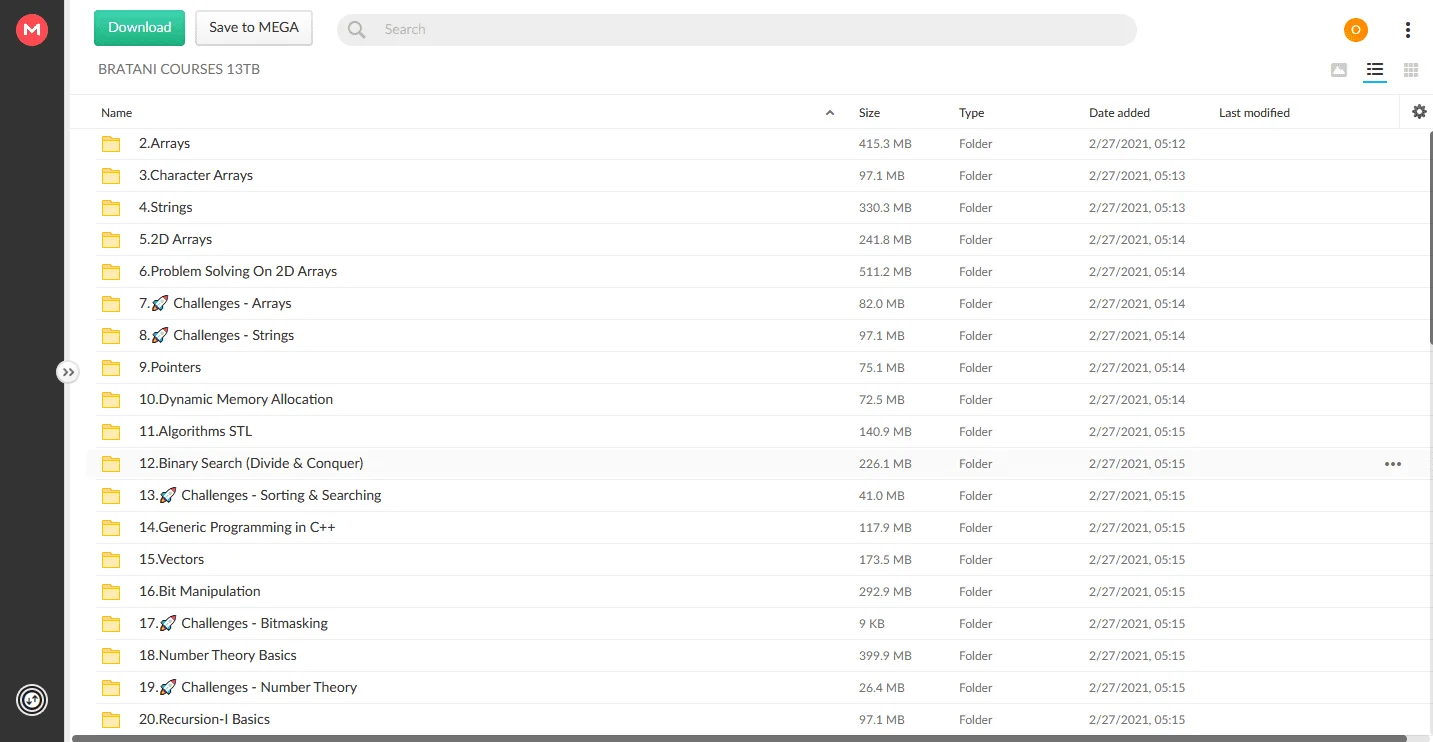Select folder icon of Challenges - Strings
1433x742 pixels.
[x=111, y=336]
